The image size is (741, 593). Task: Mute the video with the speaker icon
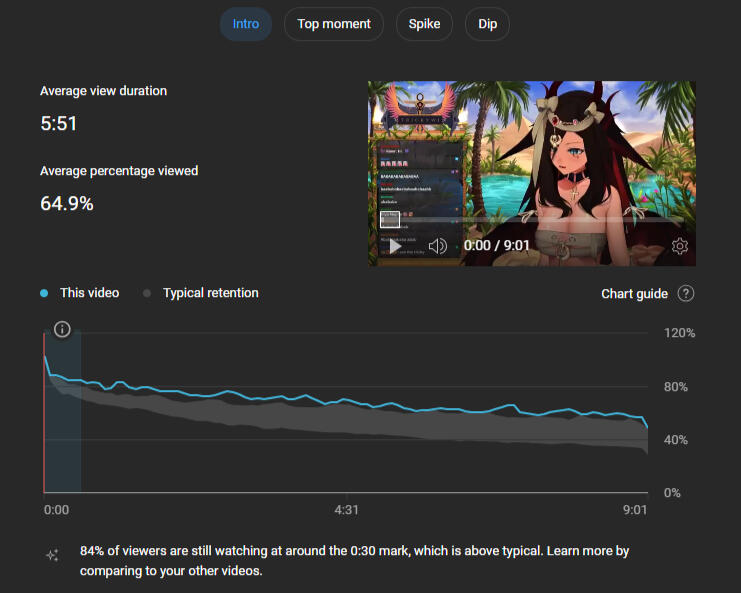pyautogui.click(x=437, y=246)
